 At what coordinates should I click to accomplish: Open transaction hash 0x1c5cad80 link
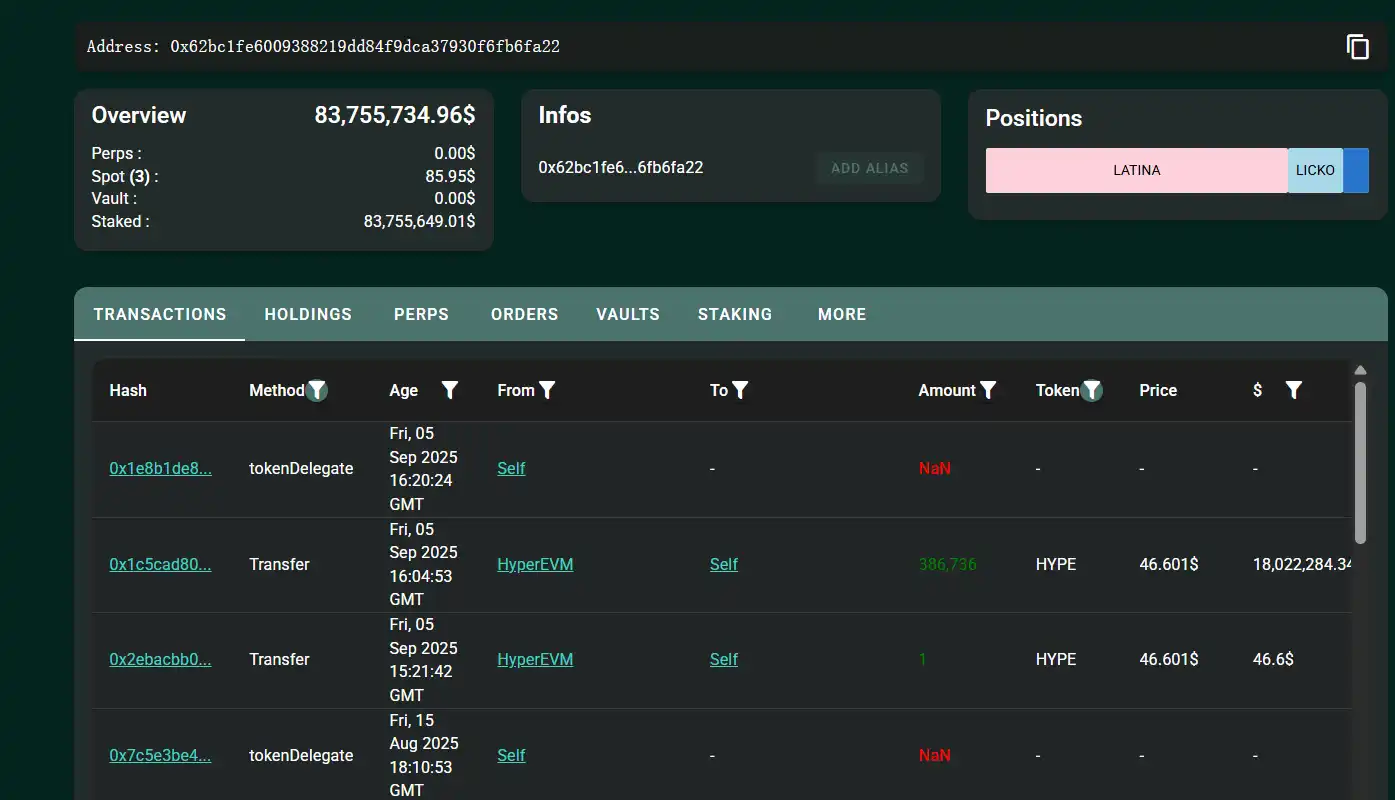point(160,565)
